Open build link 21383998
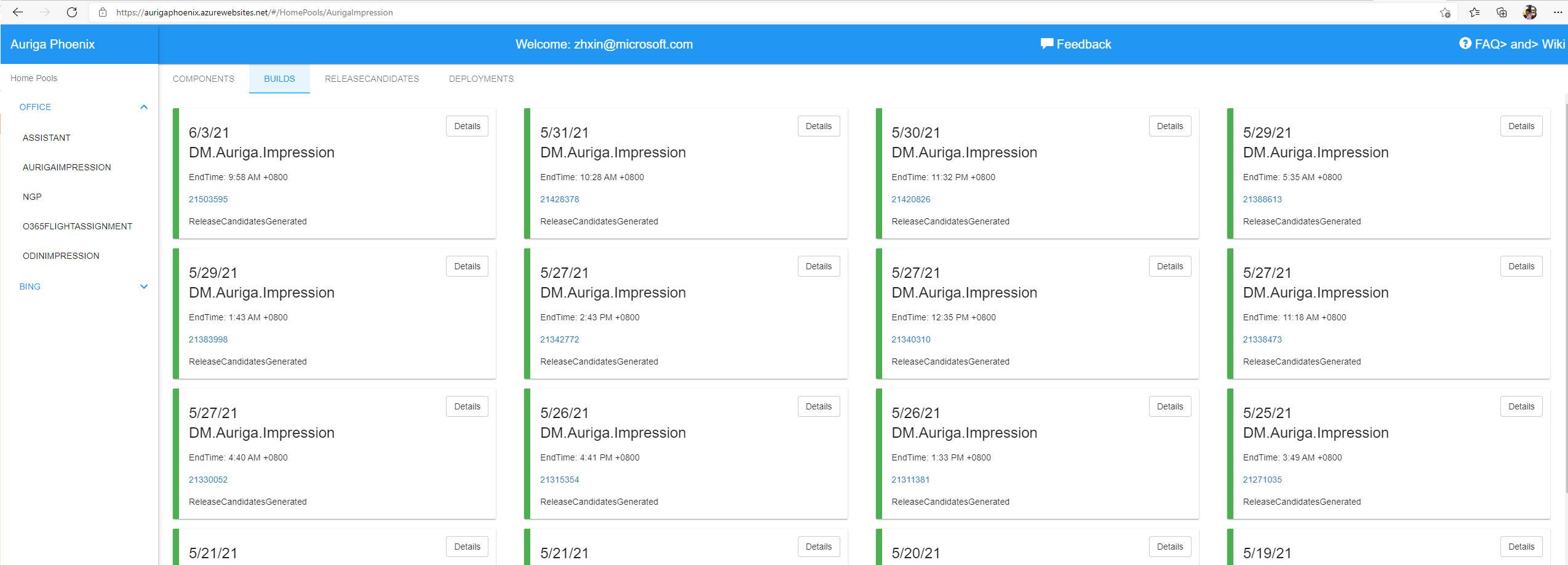Viewport: 1568px width, 565px height. point(208,339)
